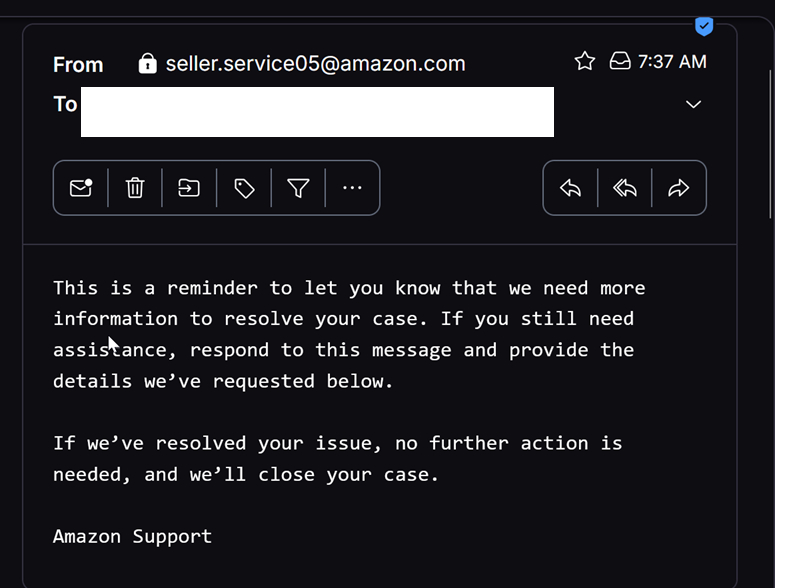Click the "Amazon Support" signature text

tap(132, 536)
